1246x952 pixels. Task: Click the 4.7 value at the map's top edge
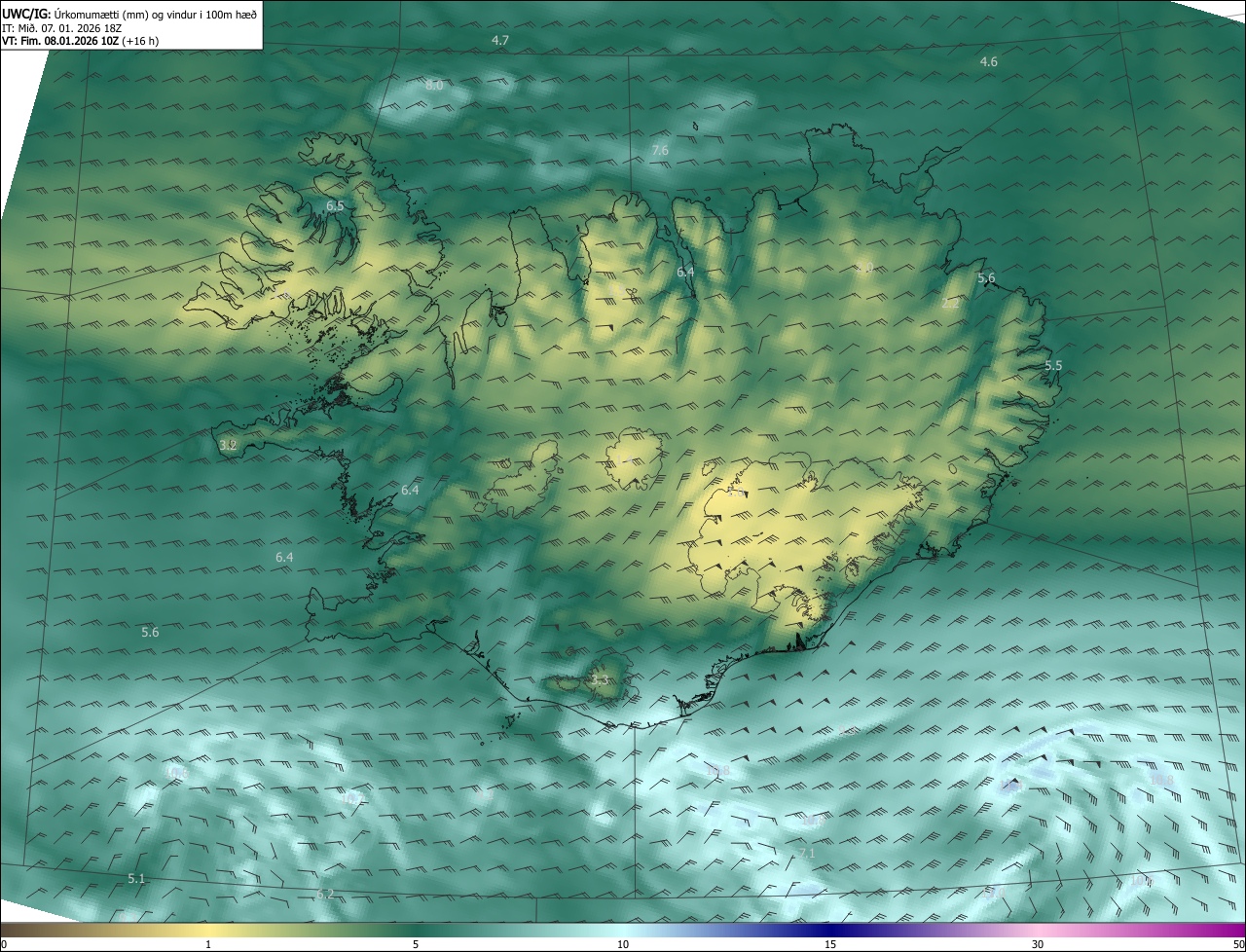coord(500,41)
